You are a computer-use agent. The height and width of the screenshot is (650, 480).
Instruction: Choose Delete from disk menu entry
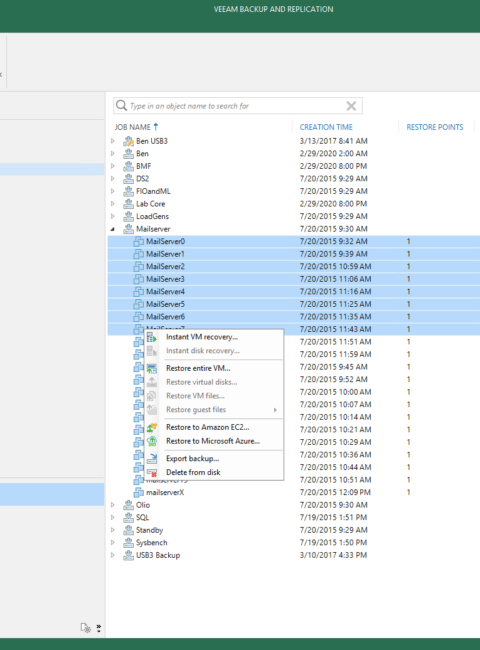tap(213, 472)
